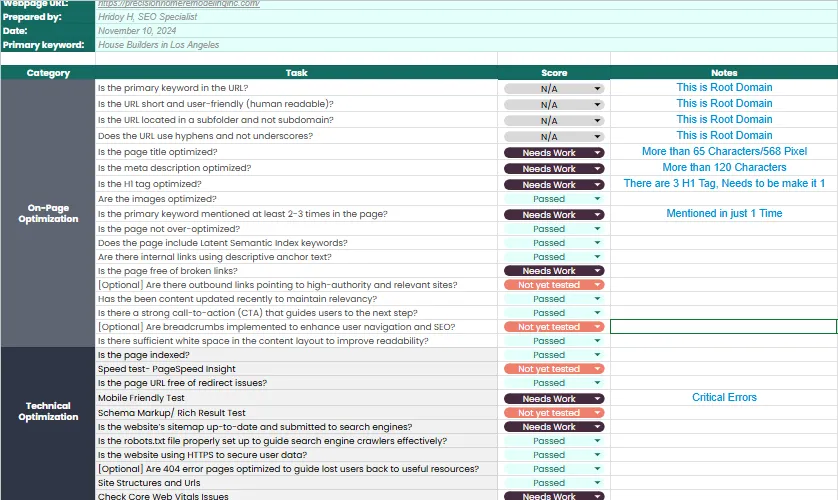Click the empty Notes cell in breadcrumbs row
The height and width of the screenshot is (500, 838).
tap(724, 326)
